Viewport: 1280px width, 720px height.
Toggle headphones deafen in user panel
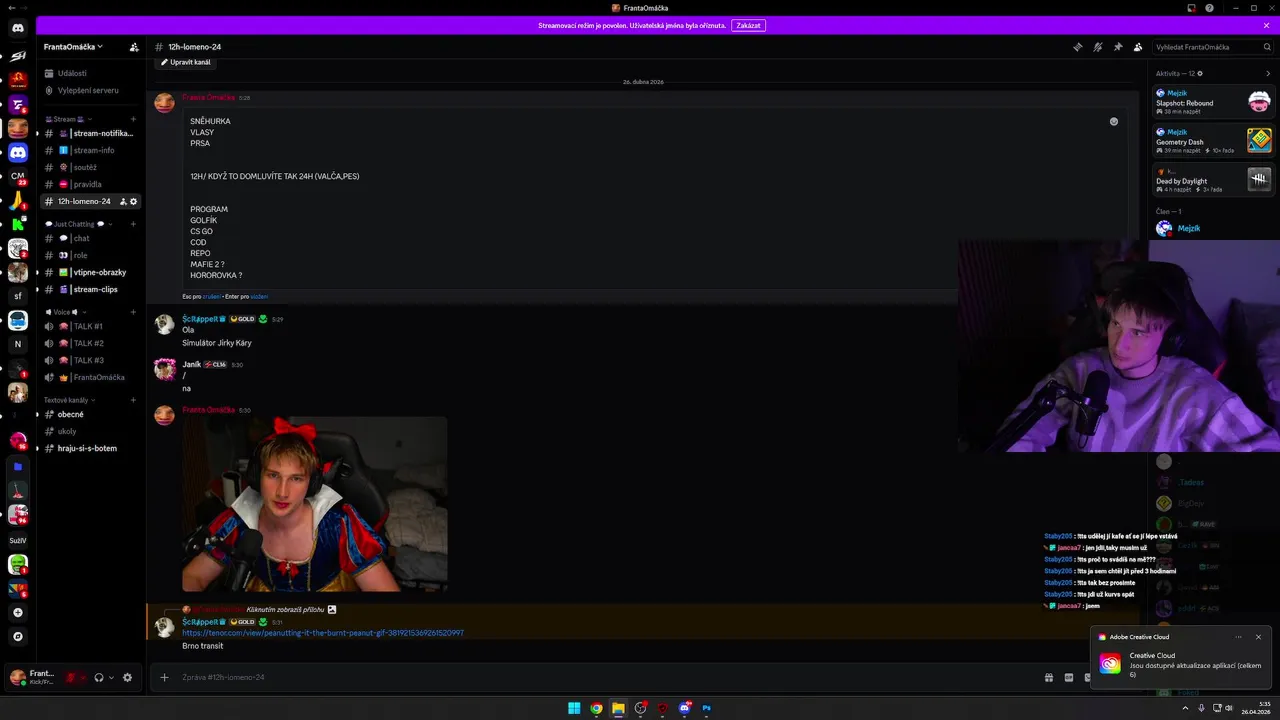pos(99,677)
